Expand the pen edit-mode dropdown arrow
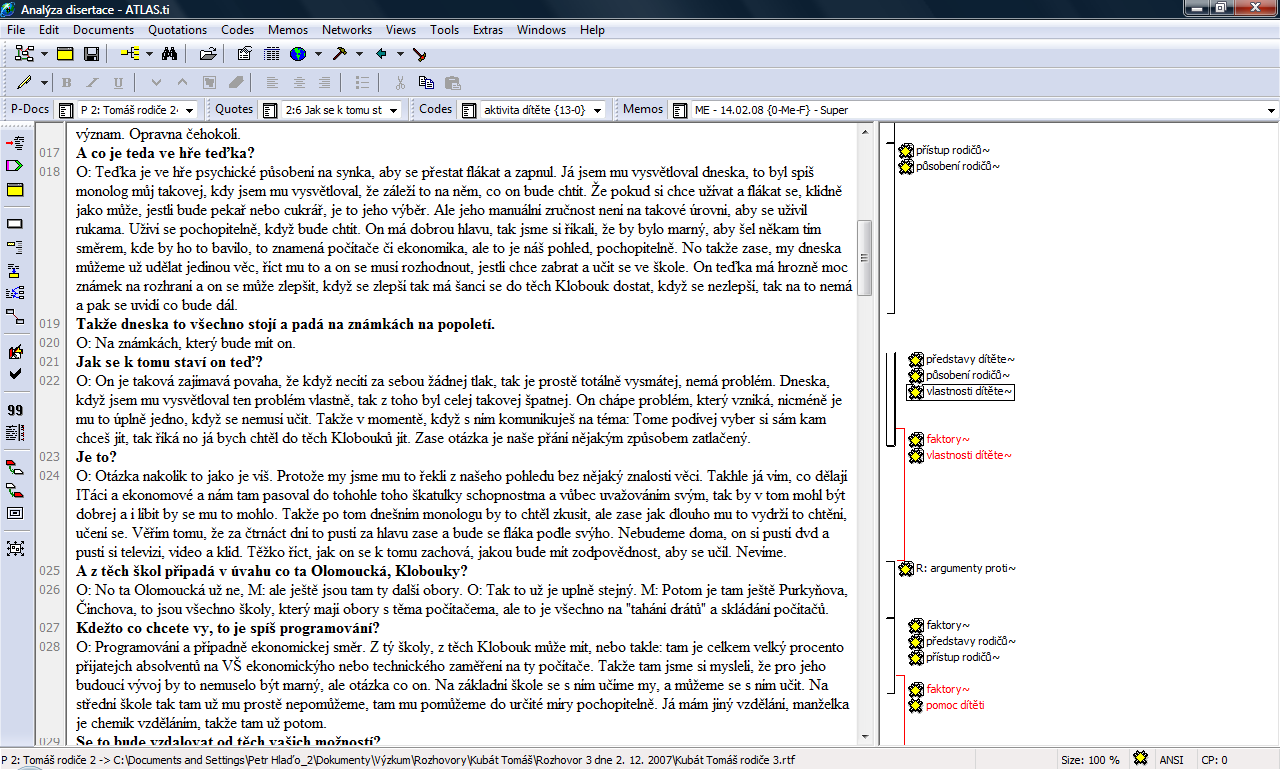The image size is (1280, 770). coord(44,82)
